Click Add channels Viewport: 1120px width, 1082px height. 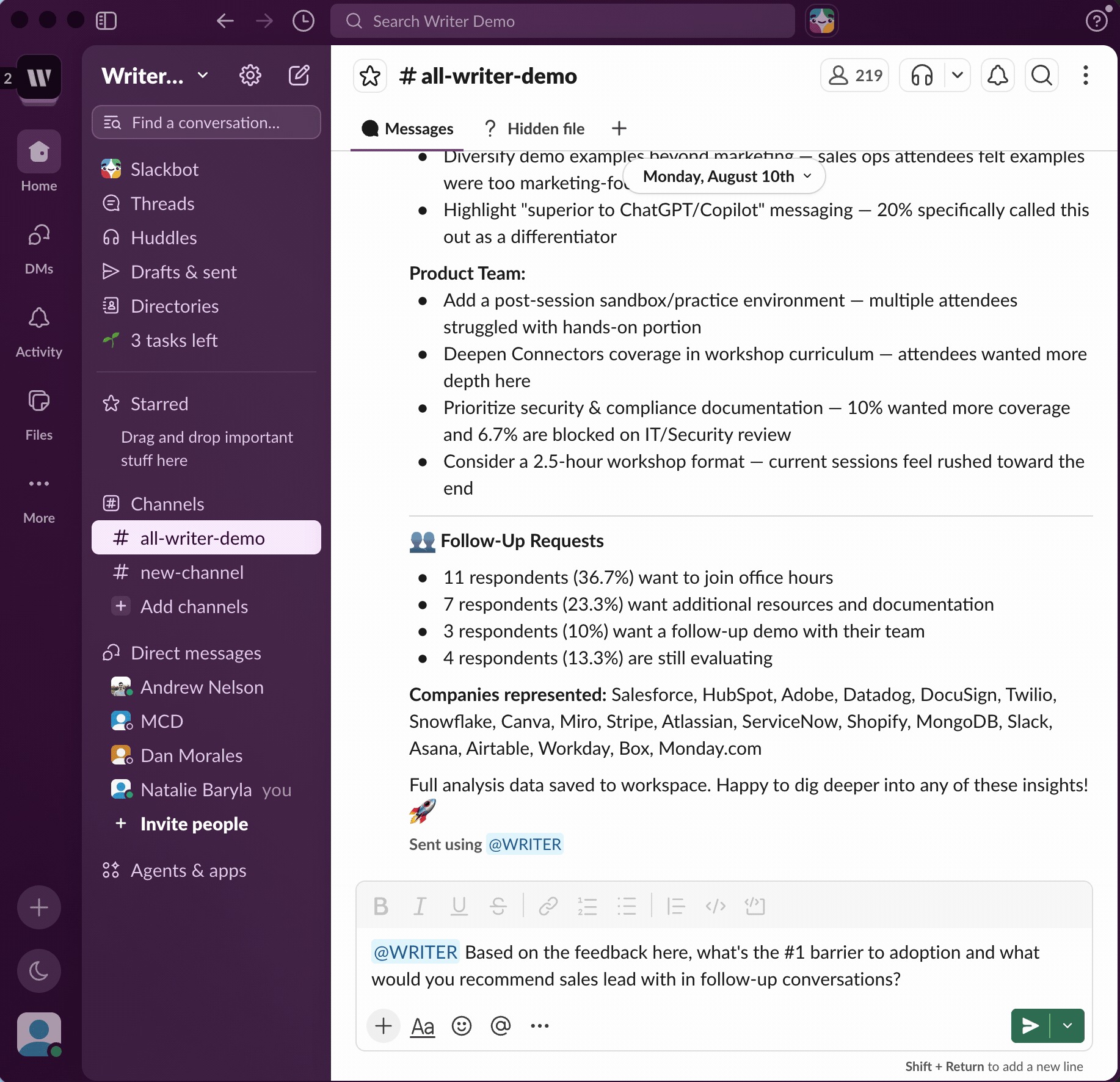[x=206, y=606]
